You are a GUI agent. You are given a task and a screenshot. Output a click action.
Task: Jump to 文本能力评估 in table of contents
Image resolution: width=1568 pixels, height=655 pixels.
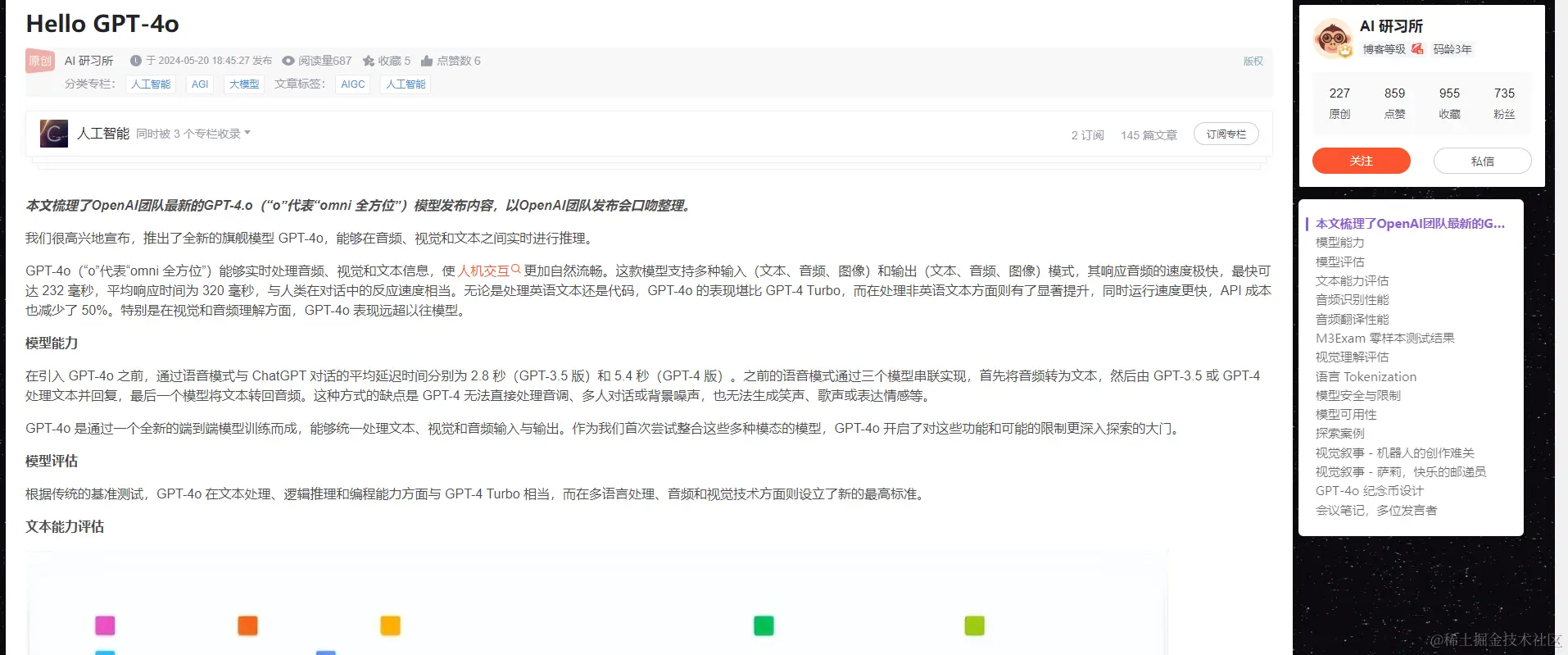point(1353,280)
